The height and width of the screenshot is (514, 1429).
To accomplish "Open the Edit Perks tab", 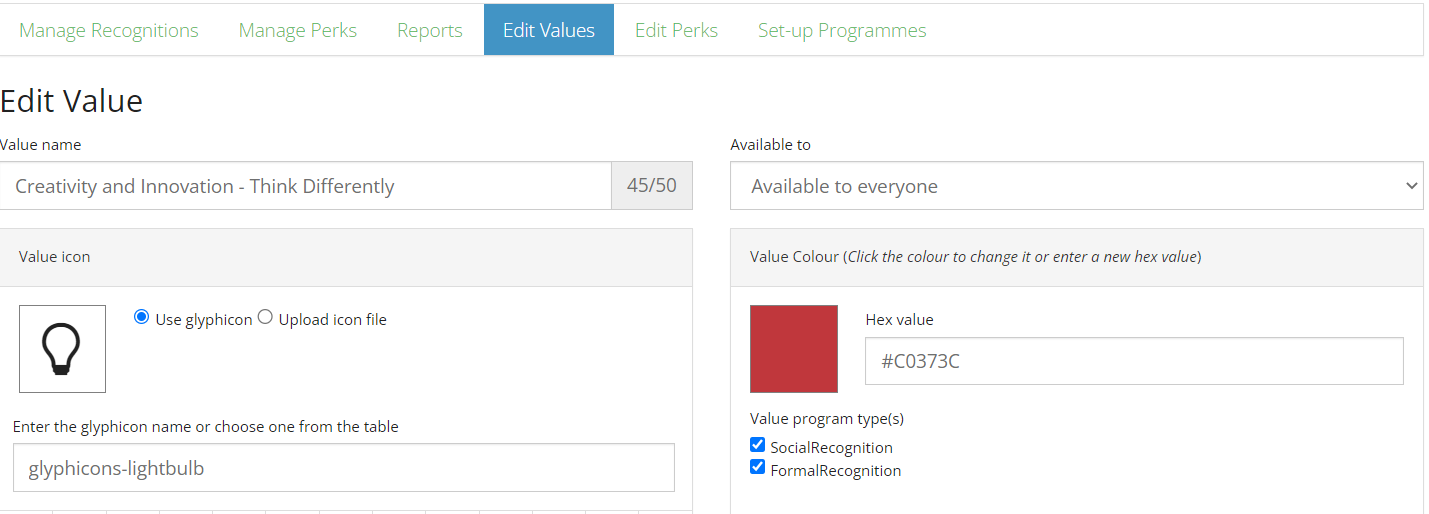I will tap(676, 30).
